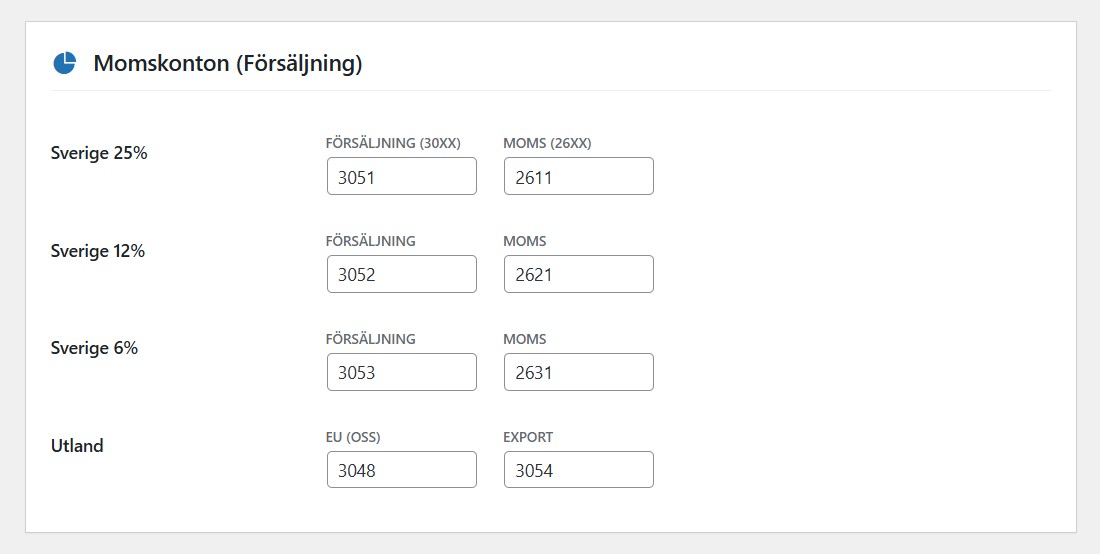The width and height of the screenshot is (1100, 554).
Task: Click the pie chart icon beside Momskonton
Action: pyautogui.click(x=65, y=64)
